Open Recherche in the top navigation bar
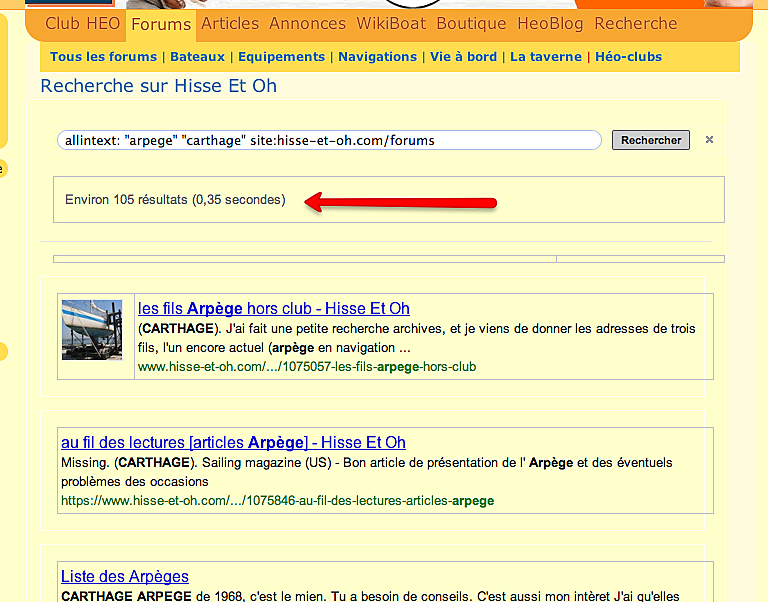This screenshot has height=602, width=768. point(635,24)
